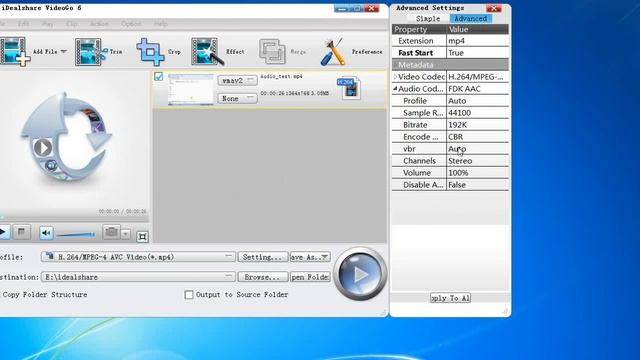This screenshot has width=640, height=360.
Task: Click the Sample Rate value 44100
Action: pyautogui.click(x=478, y=113)
